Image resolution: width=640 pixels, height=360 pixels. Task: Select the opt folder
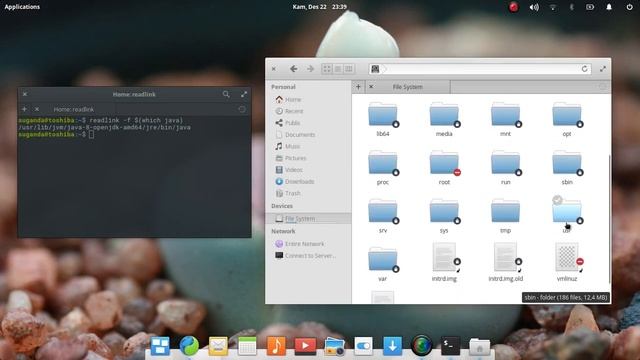point(567,119)
